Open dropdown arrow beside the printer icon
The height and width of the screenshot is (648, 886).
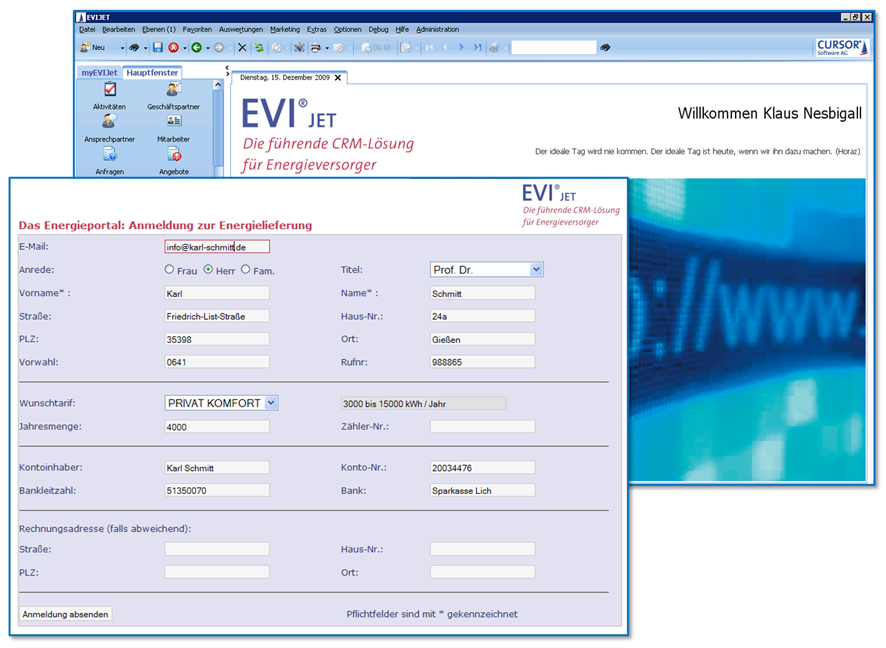[x=327, y=48]
